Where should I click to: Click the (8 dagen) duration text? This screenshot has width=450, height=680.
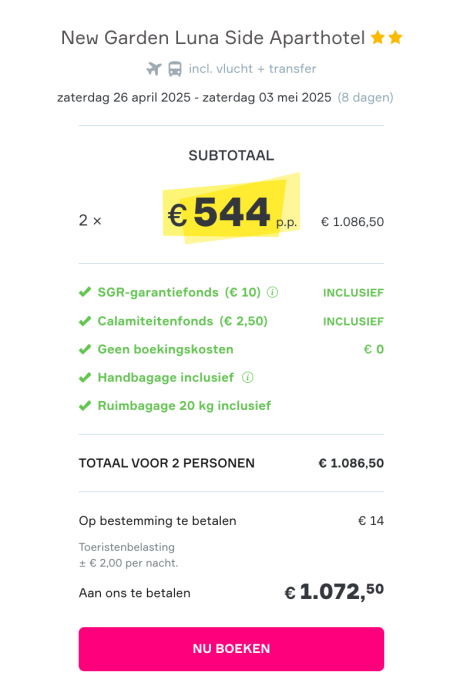click(365, 97)
